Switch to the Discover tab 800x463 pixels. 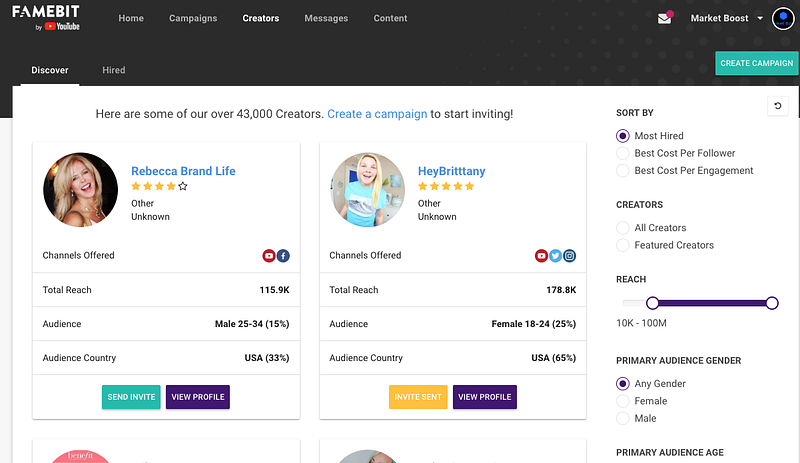point(50,70)
